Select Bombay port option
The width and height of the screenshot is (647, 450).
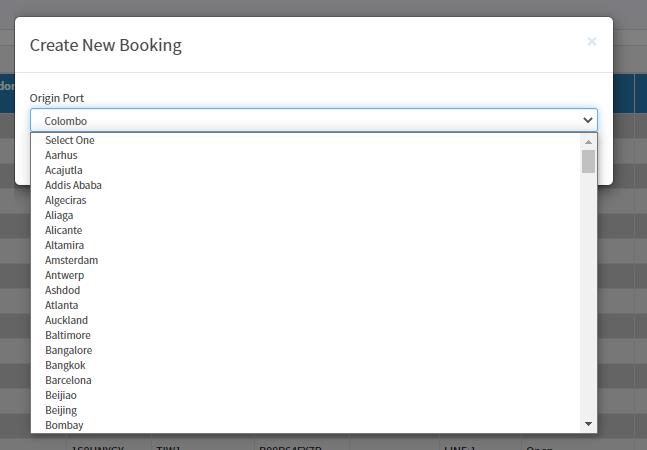(306, 425)
